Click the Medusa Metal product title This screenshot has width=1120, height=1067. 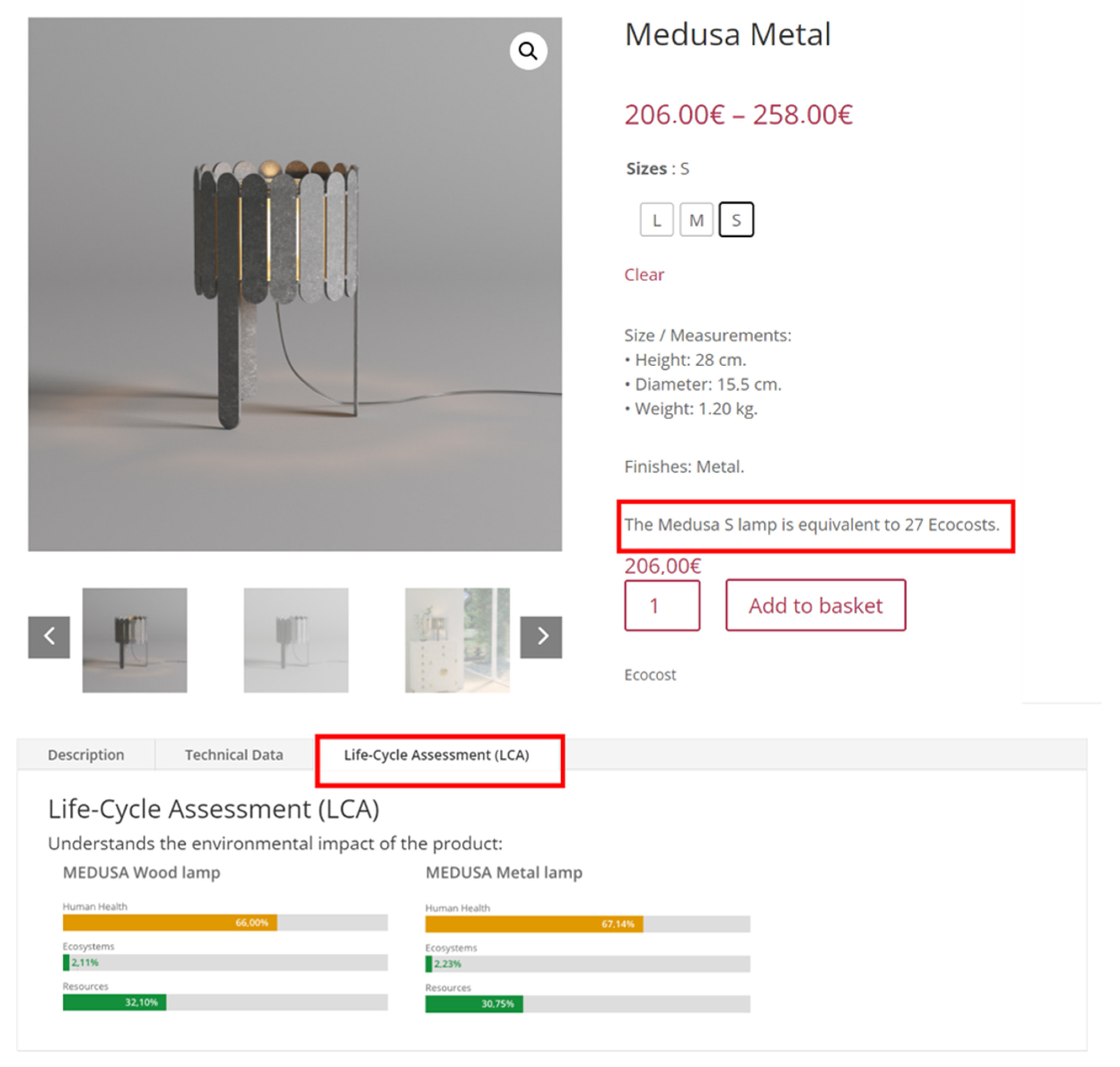pyautogui.click(x=728, y=34)
